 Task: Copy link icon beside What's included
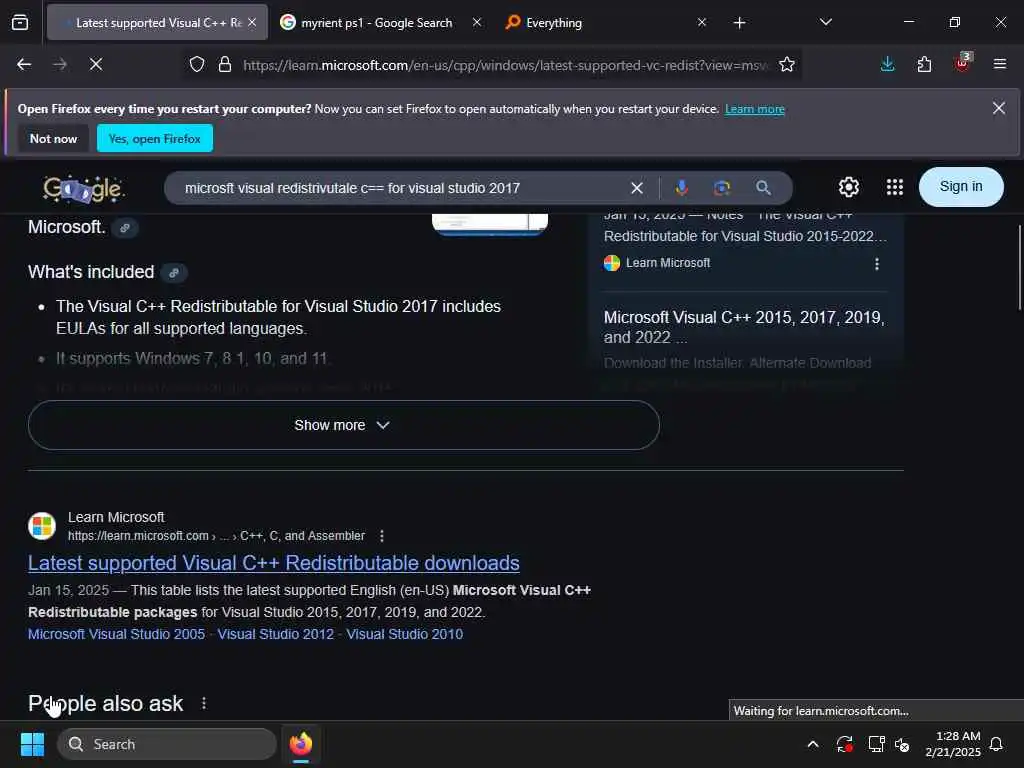point(174,273)
